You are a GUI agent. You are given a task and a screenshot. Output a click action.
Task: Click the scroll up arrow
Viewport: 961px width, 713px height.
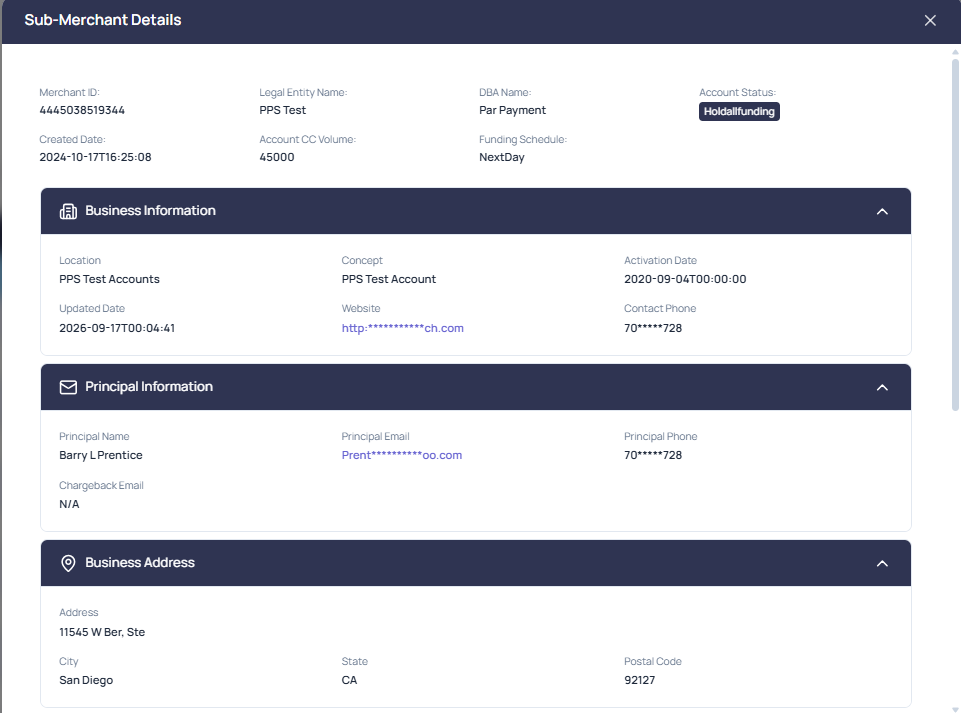point(955,52)
